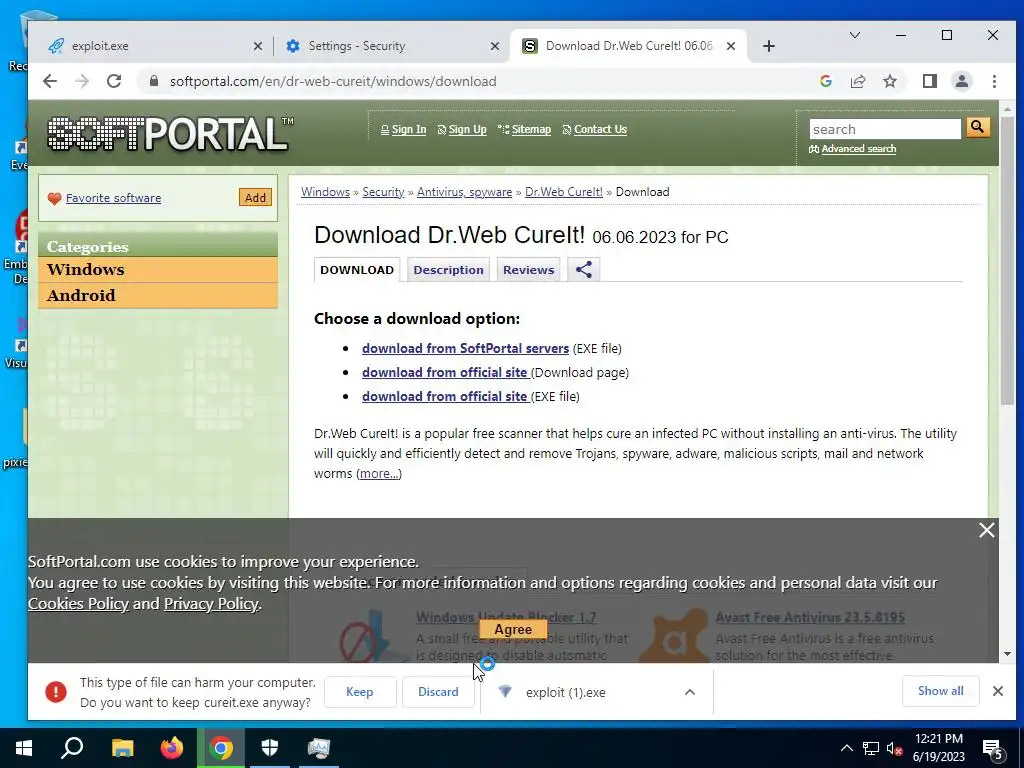
Task: Click the forward navigation arrow
Action: 82,81
